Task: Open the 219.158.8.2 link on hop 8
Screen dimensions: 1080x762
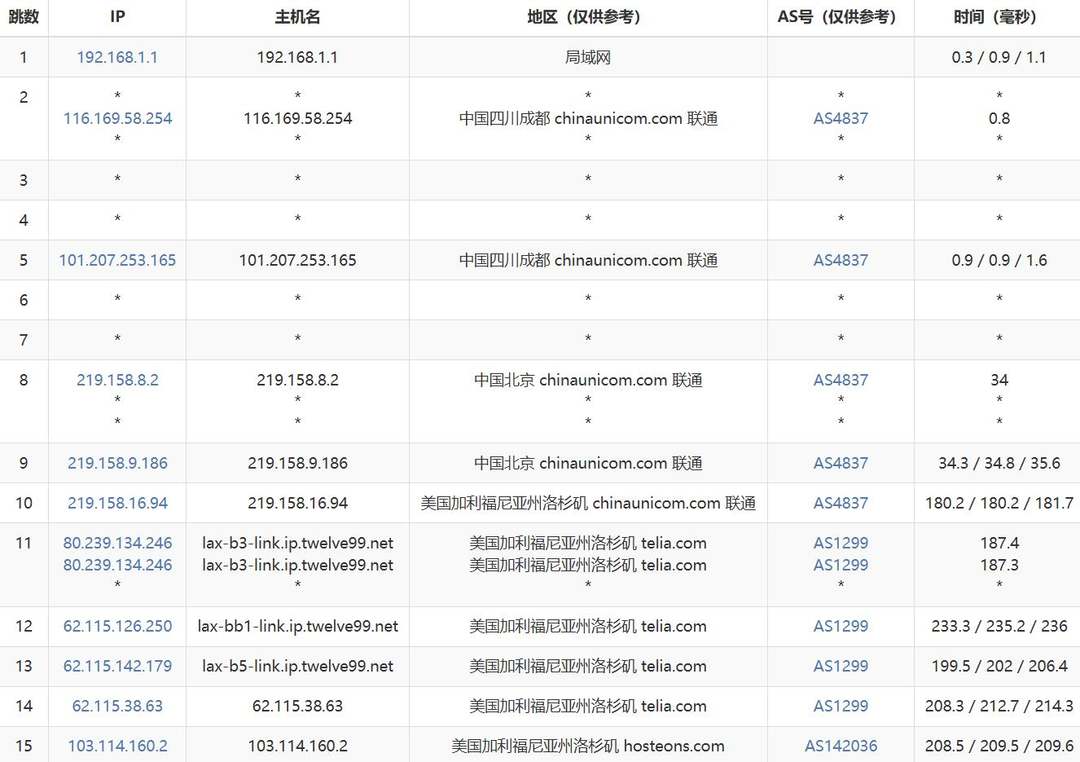Action: (x=116, y=380)
